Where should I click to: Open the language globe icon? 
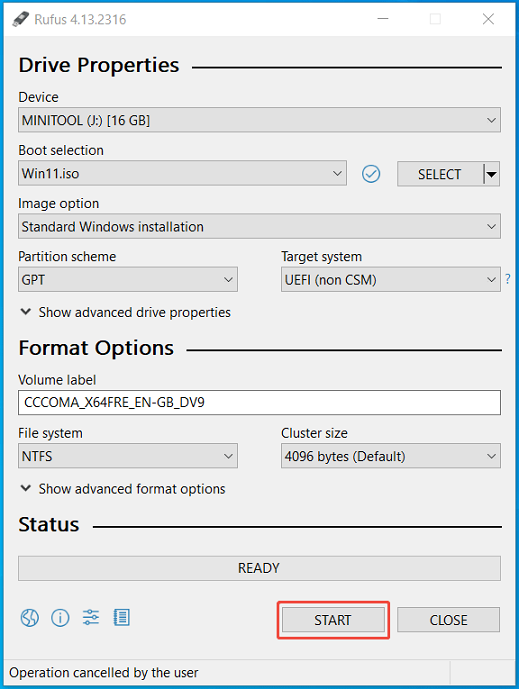click(29, 618)
